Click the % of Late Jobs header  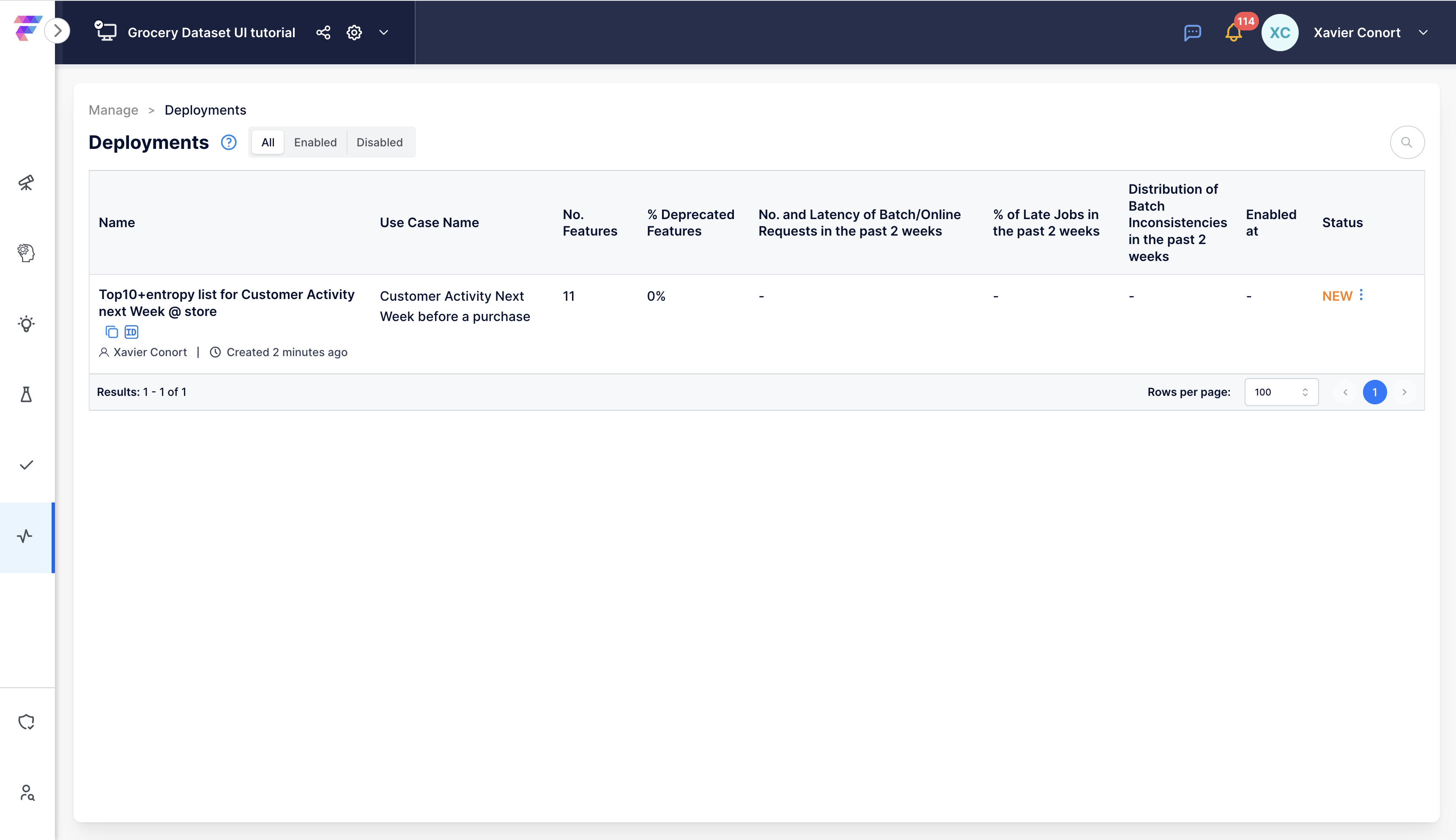pos(1046,223)
